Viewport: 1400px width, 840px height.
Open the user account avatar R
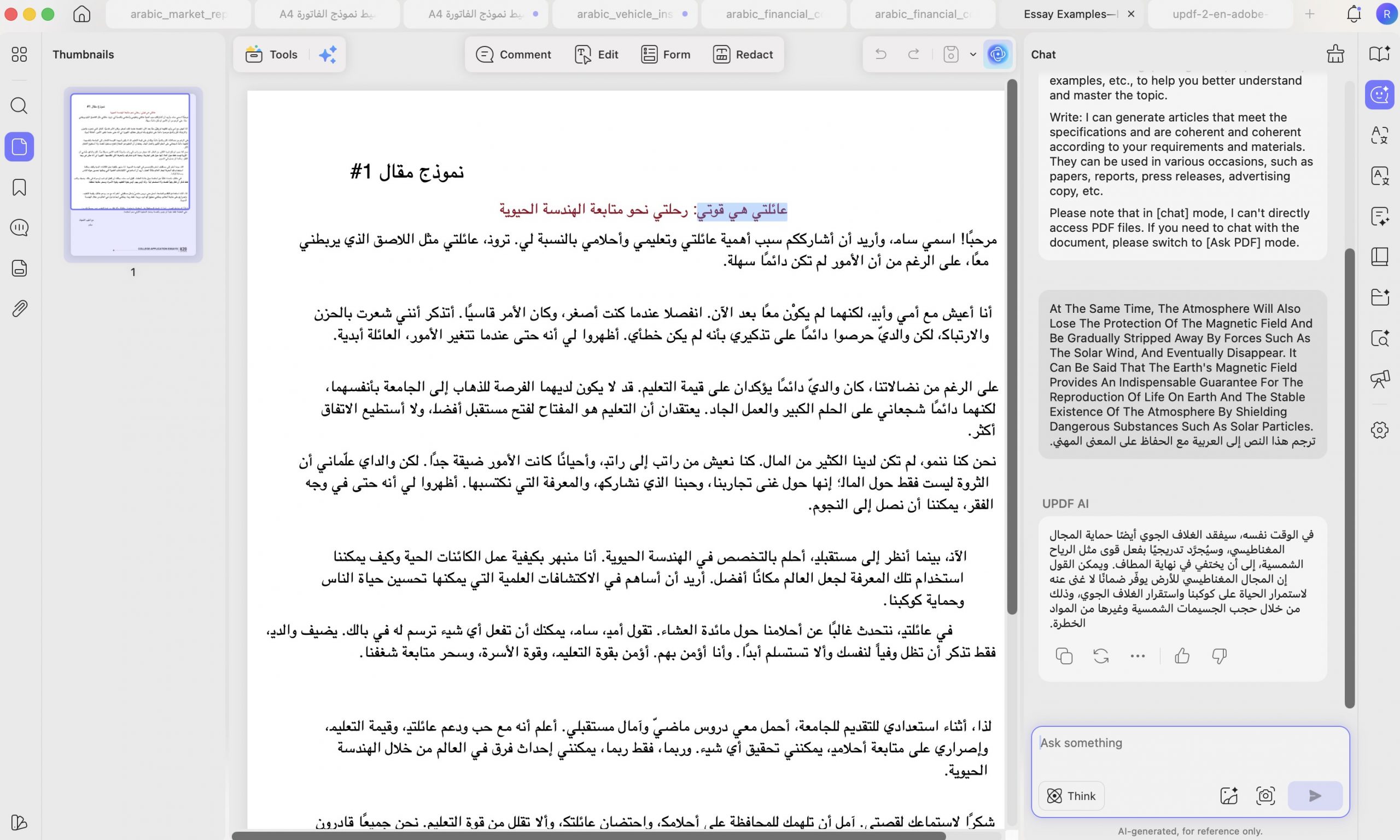[1386, 14]
